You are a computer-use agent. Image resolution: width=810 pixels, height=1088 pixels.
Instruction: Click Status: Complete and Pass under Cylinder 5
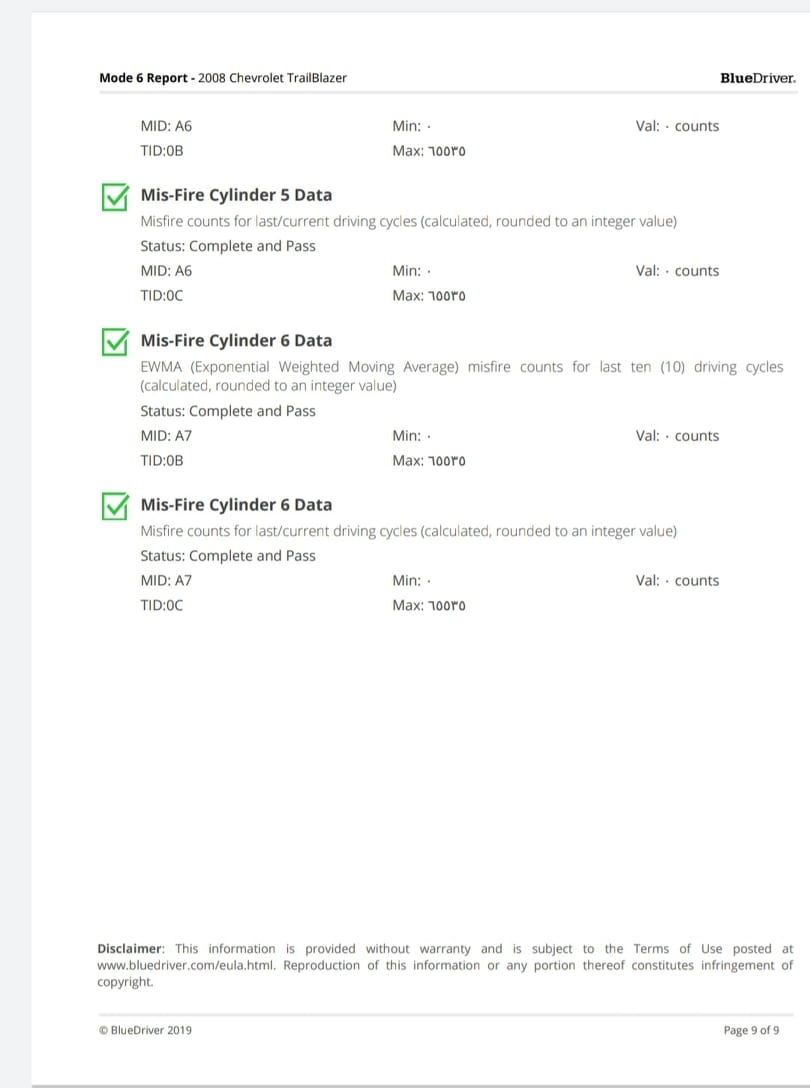click(x=227, y=246)
